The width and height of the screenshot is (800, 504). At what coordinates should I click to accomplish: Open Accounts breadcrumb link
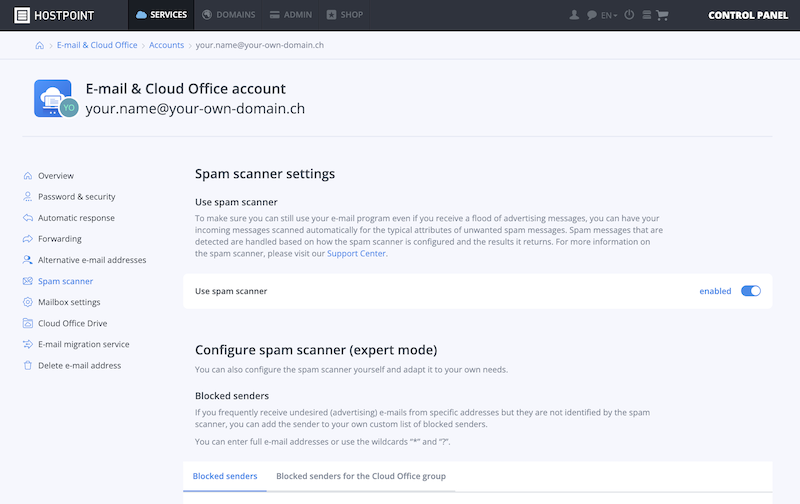pyautogui.click(x=166, y=45)
